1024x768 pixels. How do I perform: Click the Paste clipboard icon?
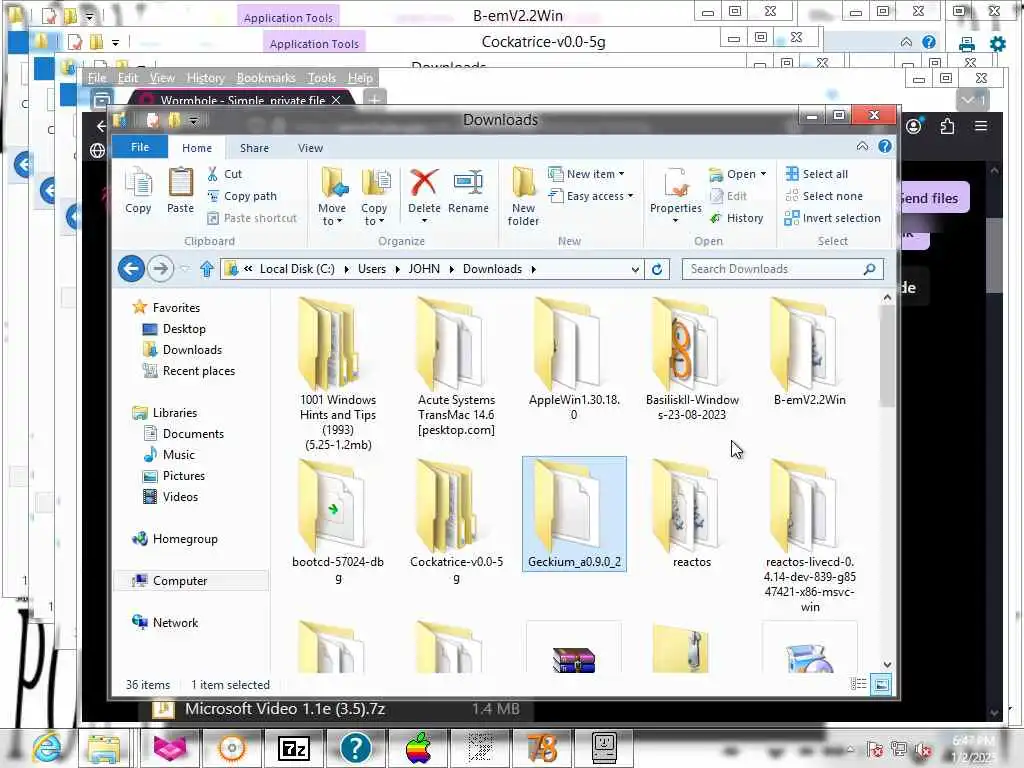tap(180, 190)
